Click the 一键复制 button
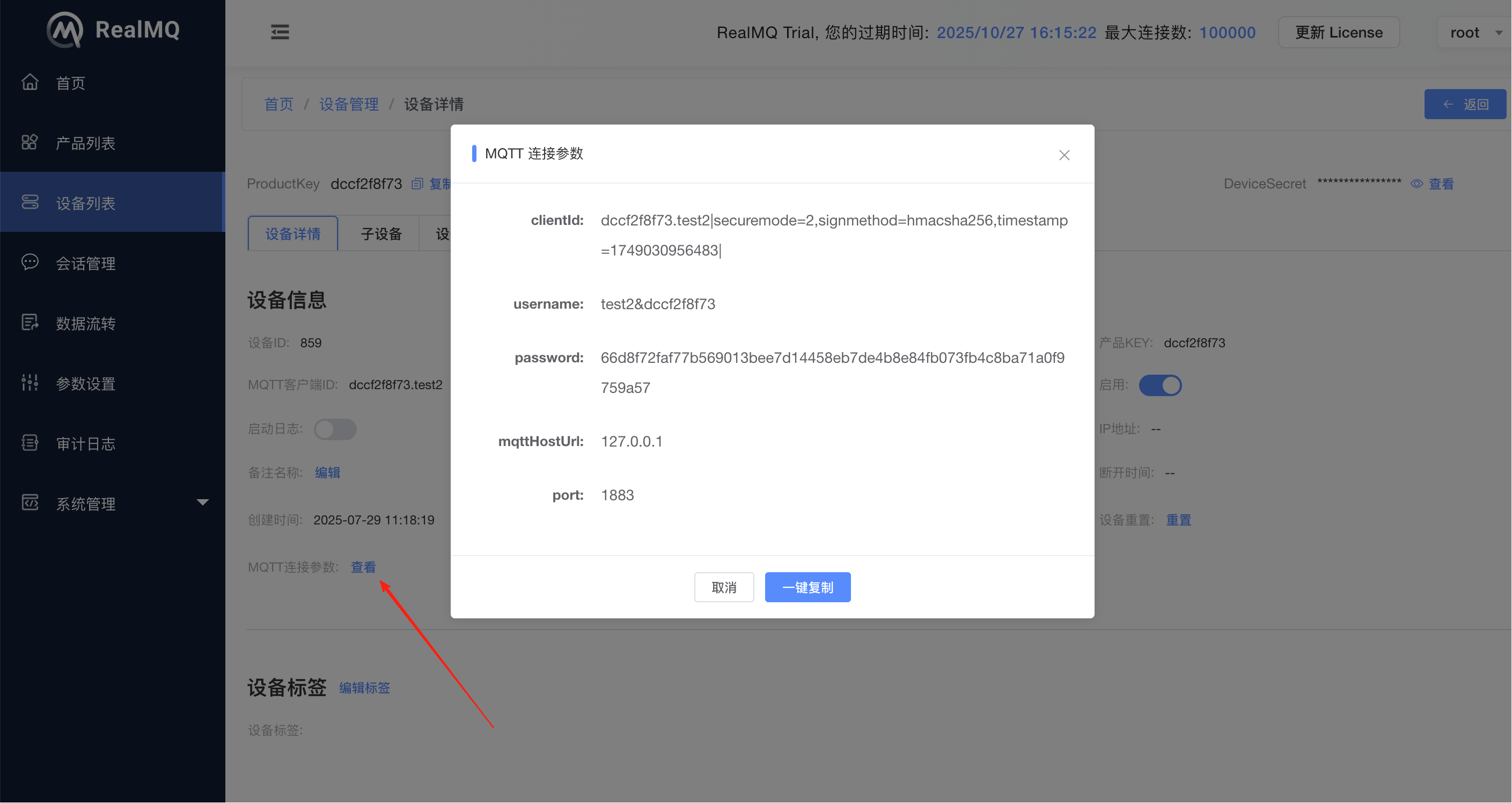Screen dimensions: 1512x803 click(808, 587)
